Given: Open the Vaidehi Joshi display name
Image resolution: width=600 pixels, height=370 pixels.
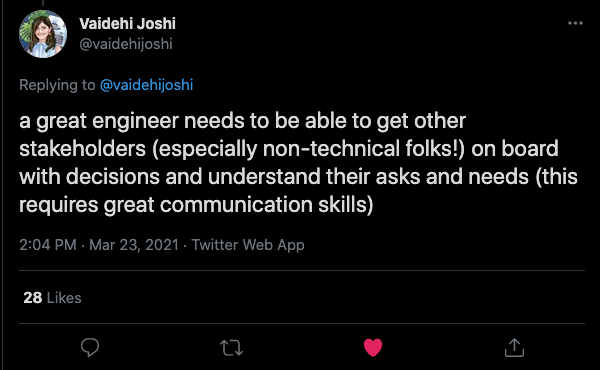Looking at the screenshot, I should click(x=127, y=24).
